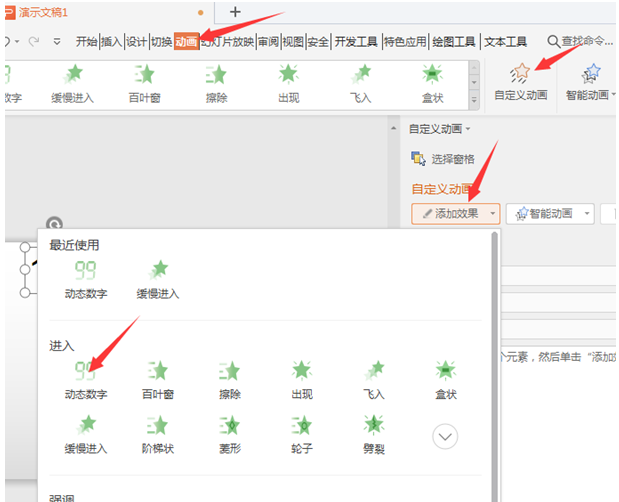Expand the animation gallery list

coord(474,99)
